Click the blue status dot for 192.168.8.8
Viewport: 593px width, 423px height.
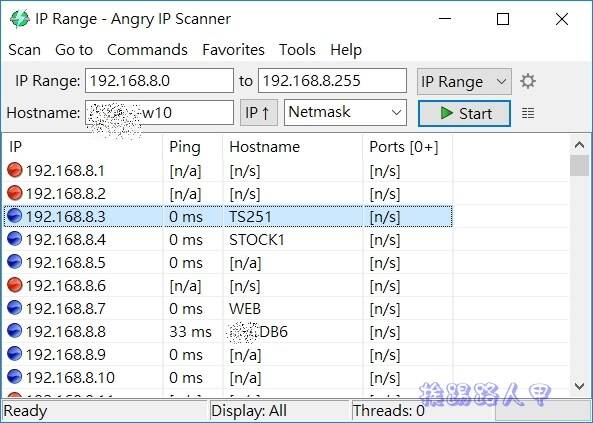tap(15, 331)
